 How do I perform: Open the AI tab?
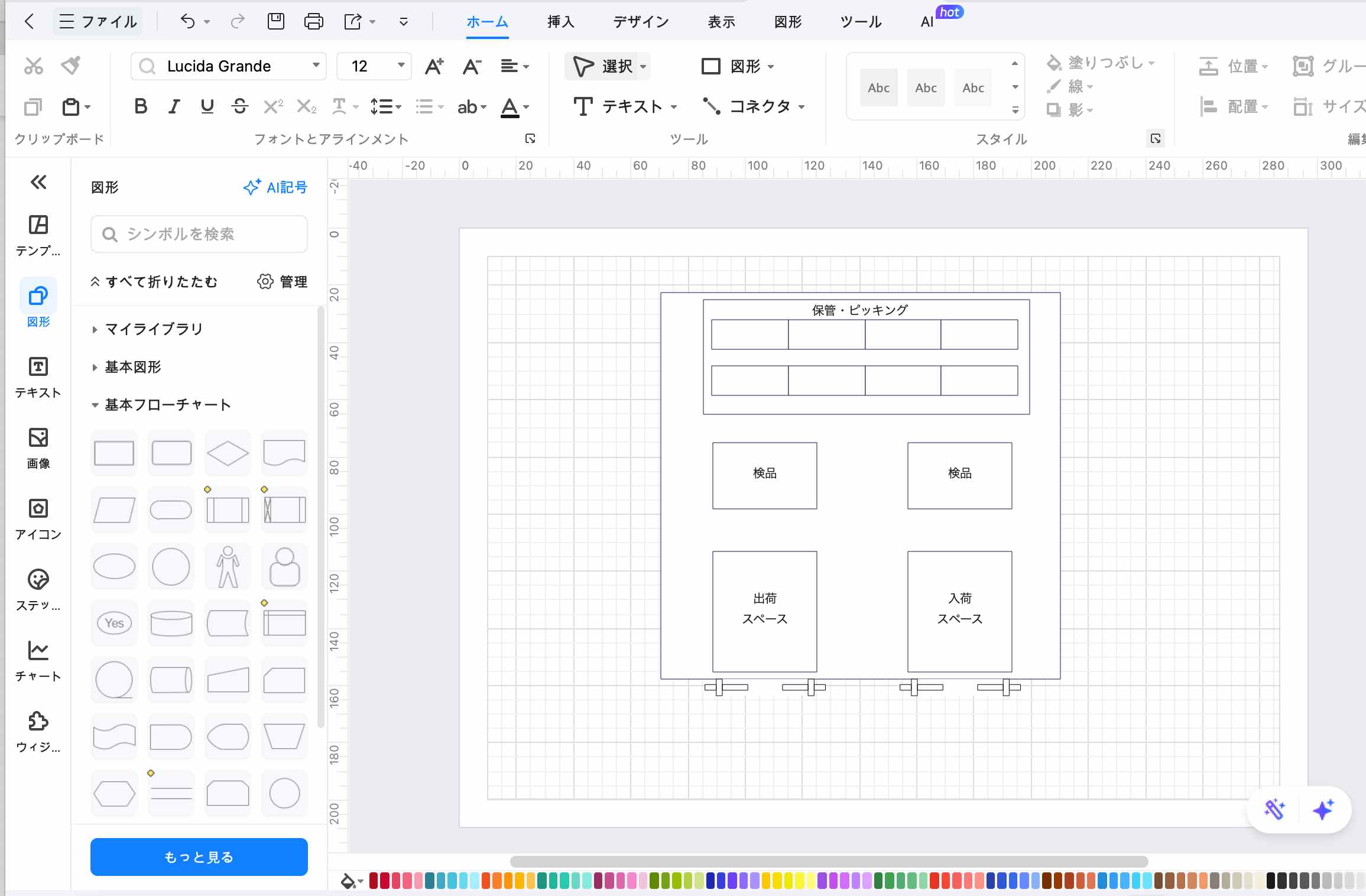927,22
